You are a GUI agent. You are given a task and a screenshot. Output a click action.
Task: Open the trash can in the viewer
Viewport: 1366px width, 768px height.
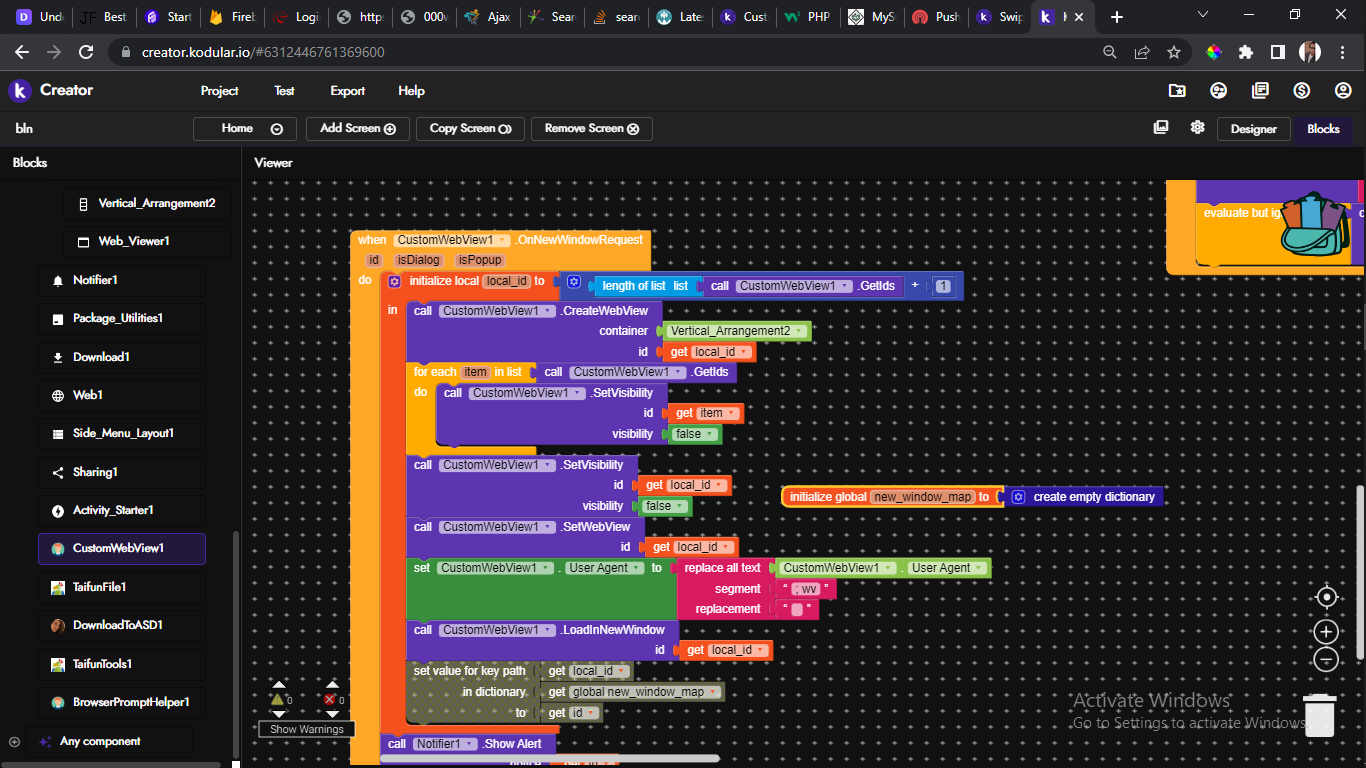[x=1320, y=715]
